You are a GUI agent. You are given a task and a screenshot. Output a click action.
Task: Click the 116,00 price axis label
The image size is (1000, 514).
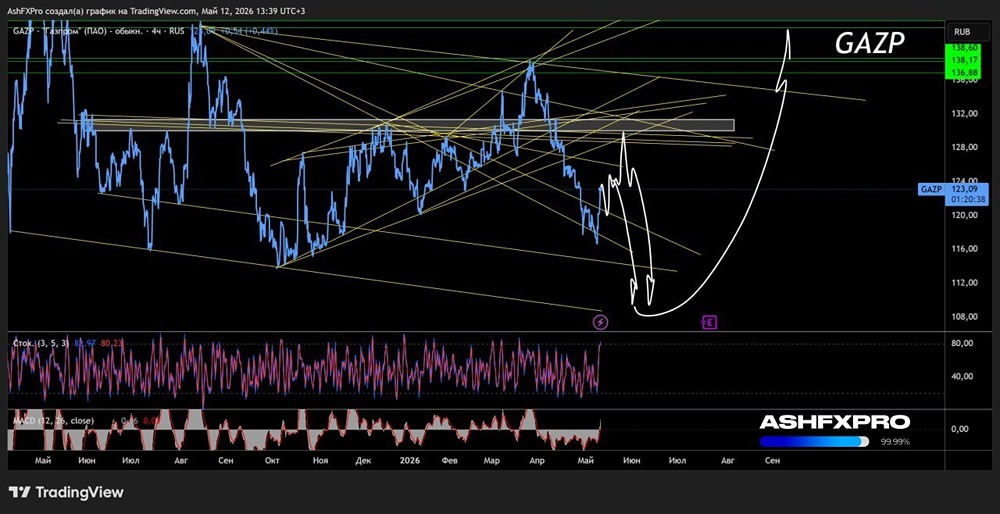tap(965, 249)
